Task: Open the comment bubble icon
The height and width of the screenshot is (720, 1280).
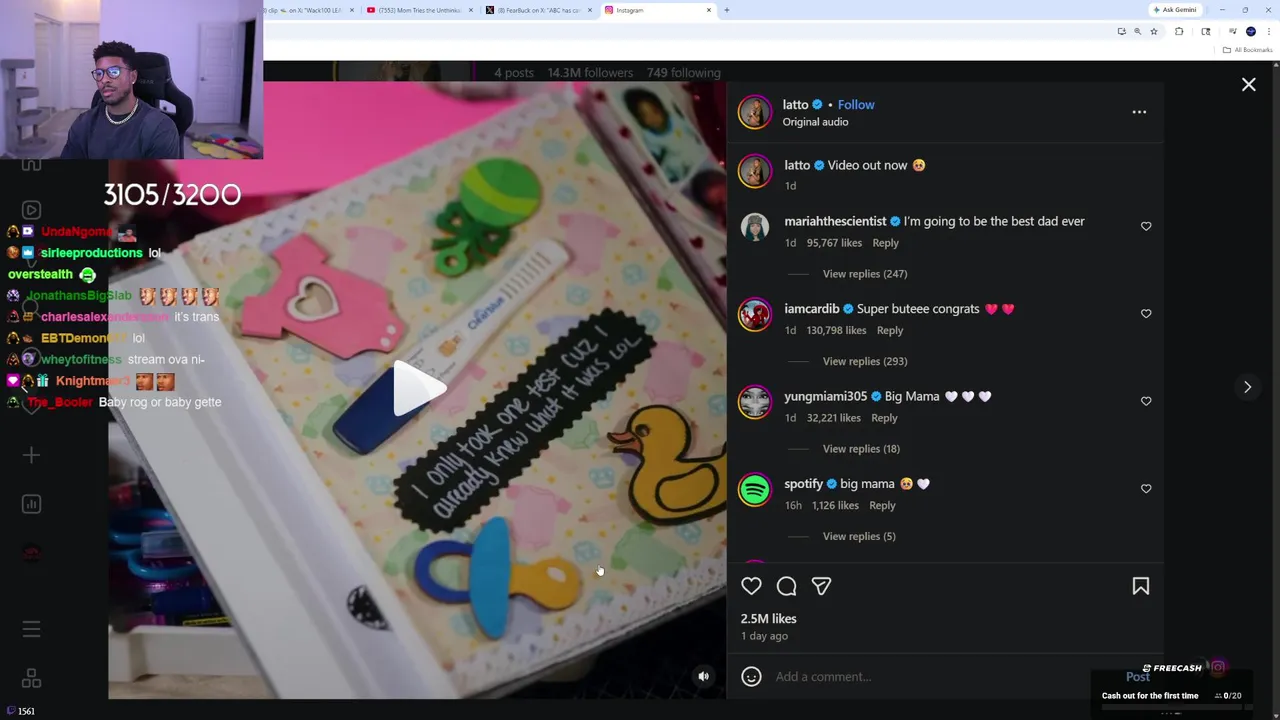Action: 786,586
